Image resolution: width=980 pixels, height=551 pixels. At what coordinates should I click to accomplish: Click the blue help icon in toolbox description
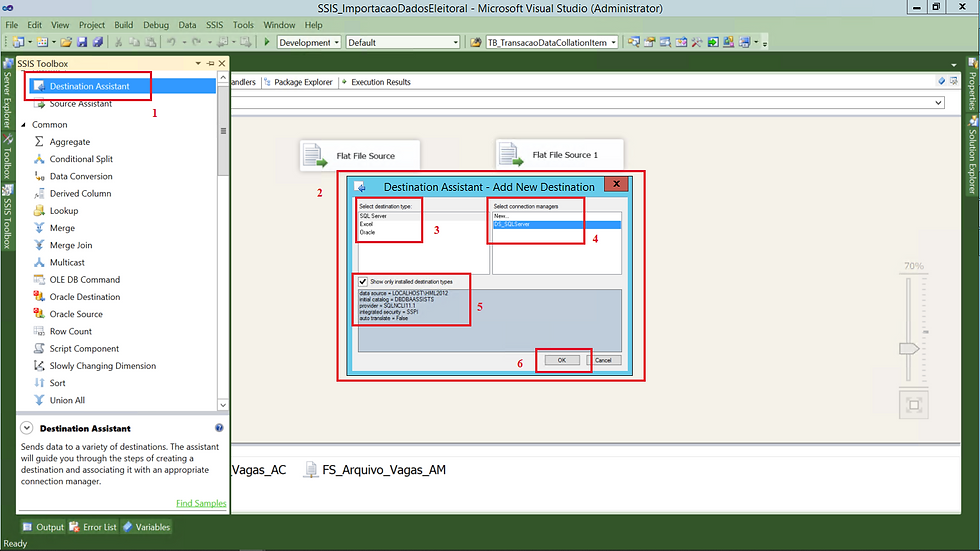coord(219,428)
